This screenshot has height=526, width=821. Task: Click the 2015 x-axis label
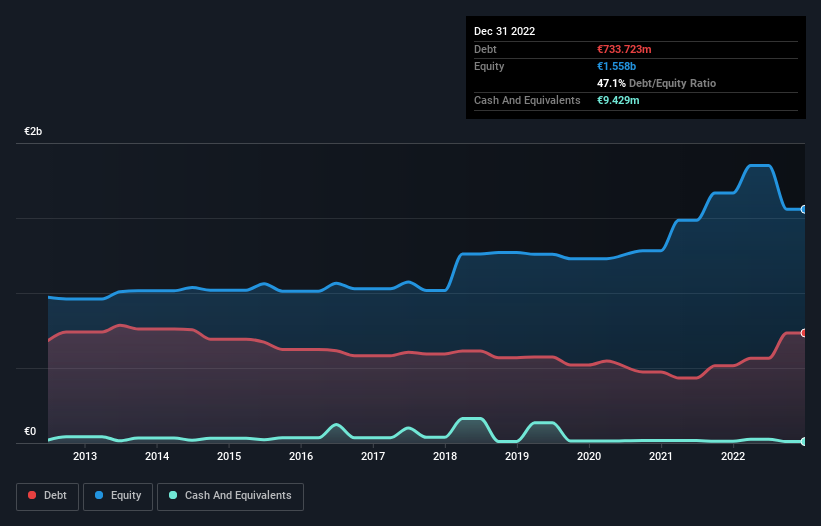click(x=229, y=456)
